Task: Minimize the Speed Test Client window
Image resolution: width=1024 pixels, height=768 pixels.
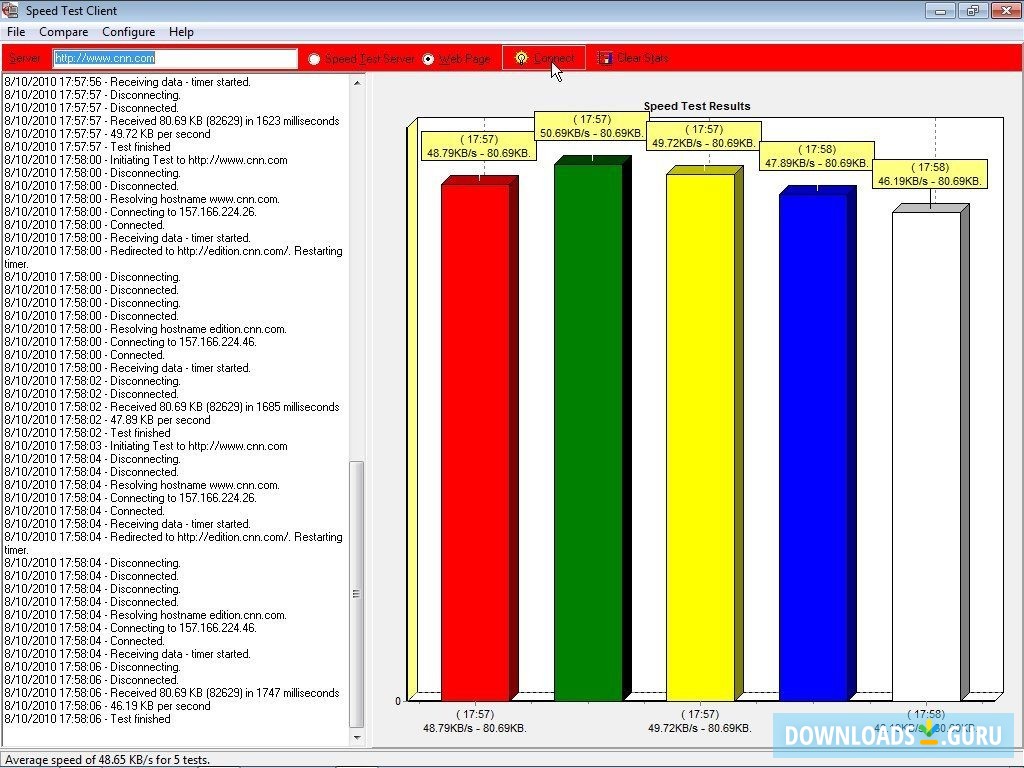Action: coord(940,10)
